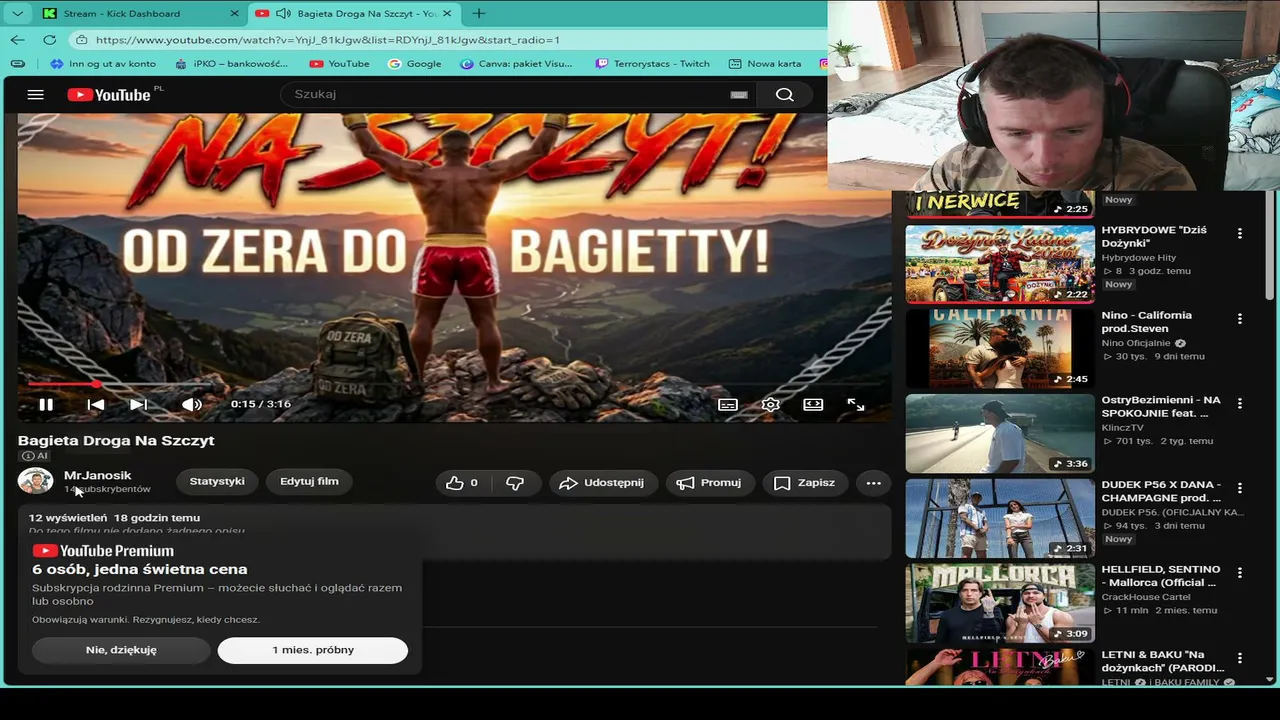Skip to the previous video
This screenshot has width=1280, height=720.
96,405
